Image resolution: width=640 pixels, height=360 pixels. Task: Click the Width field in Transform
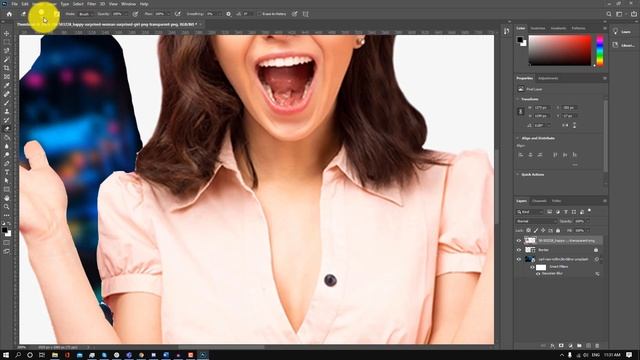pos(543,108)
